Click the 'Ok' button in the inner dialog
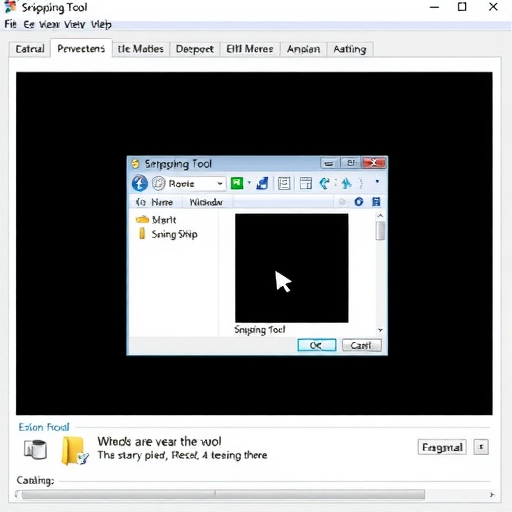 coord(317,345)
